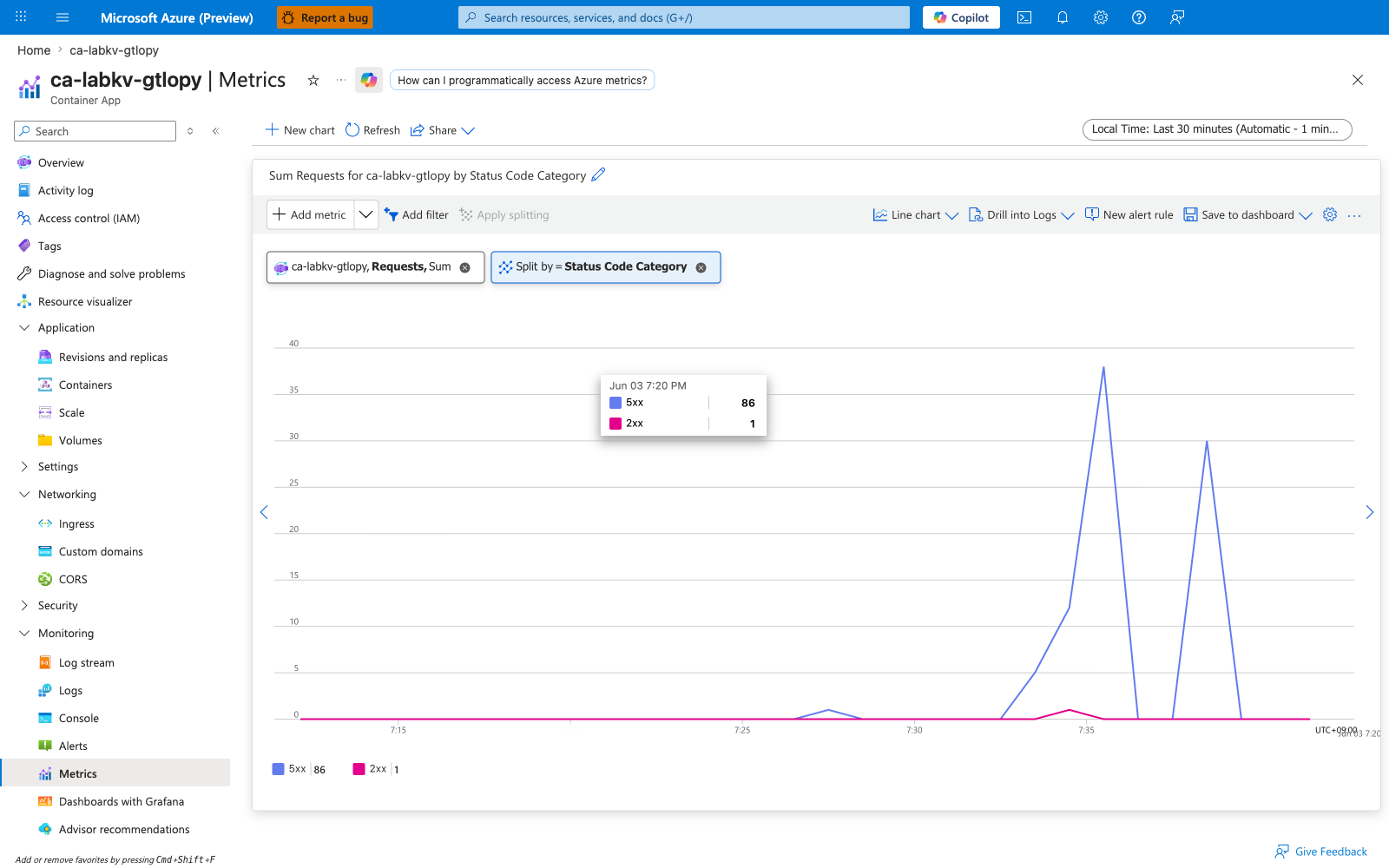1389x868 pixels.
Task: Open the help question mark icon
Action: pos(1139,17)
